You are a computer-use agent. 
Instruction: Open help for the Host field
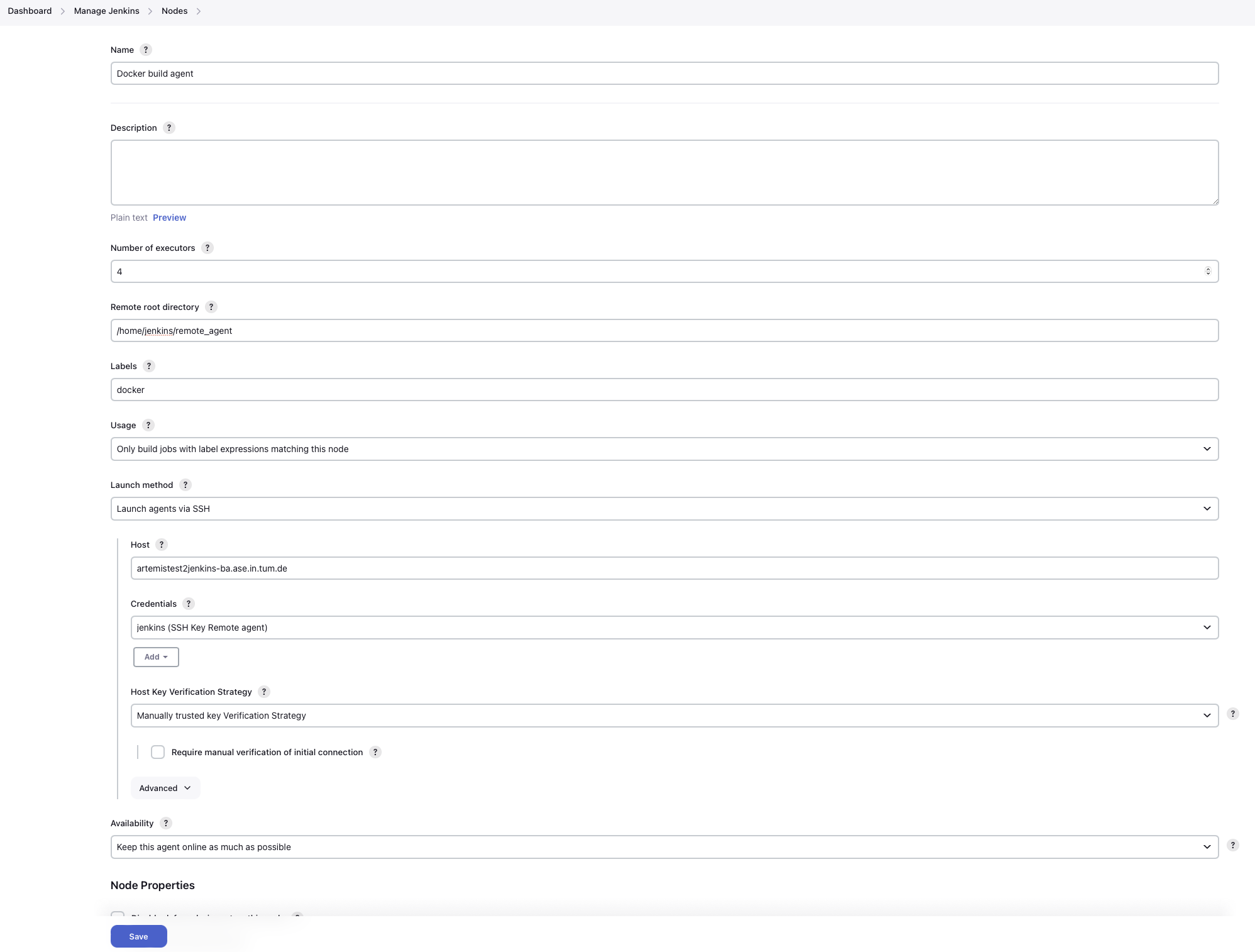coord(161,545)
